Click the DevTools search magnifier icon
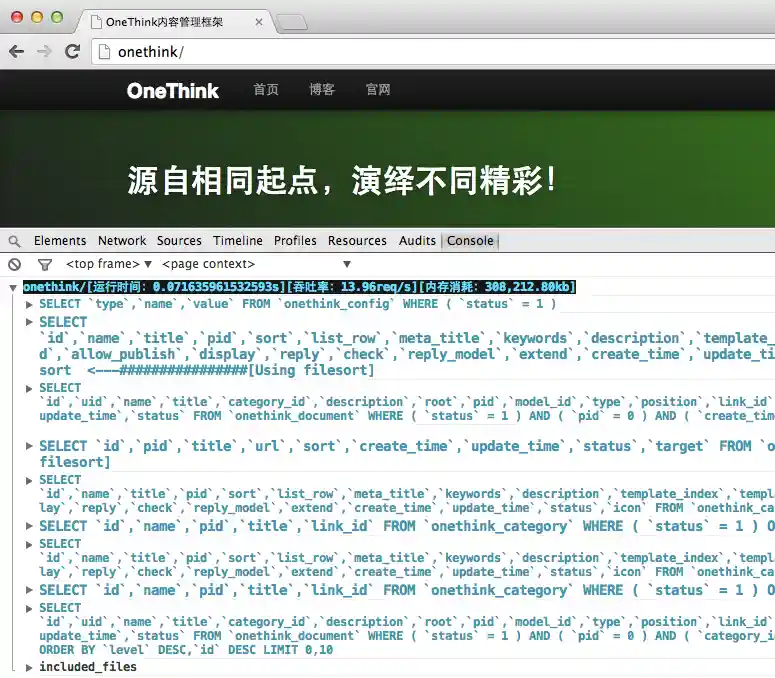The height and width of the screenshot is (678, 775). tap(15, 241)
